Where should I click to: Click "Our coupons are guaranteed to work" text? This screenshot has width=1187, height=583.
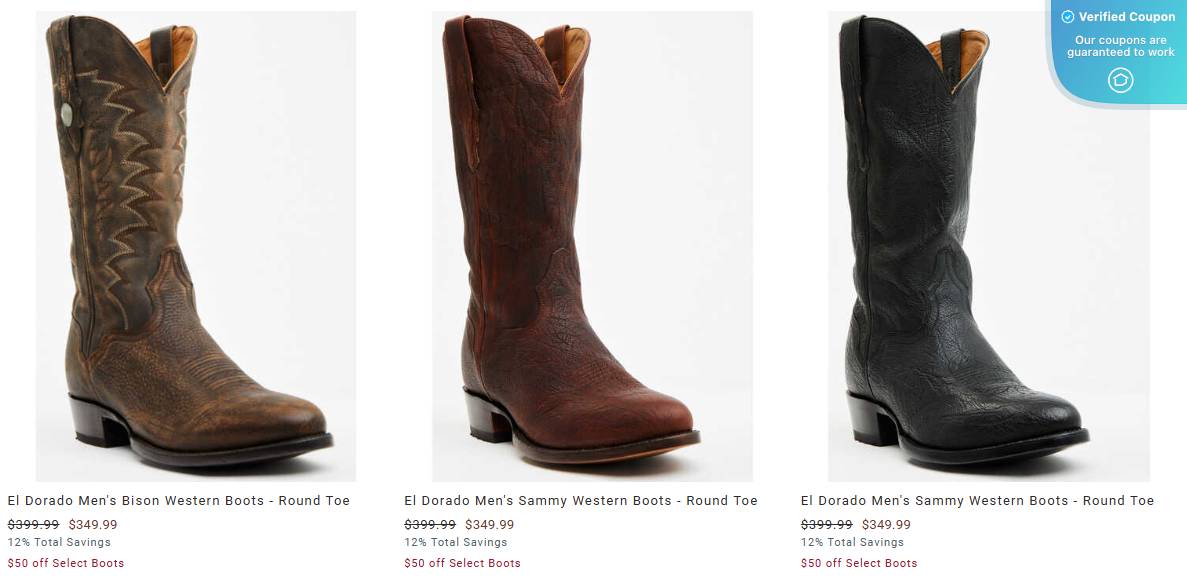pyautogui.click(x=1120, y=46)
